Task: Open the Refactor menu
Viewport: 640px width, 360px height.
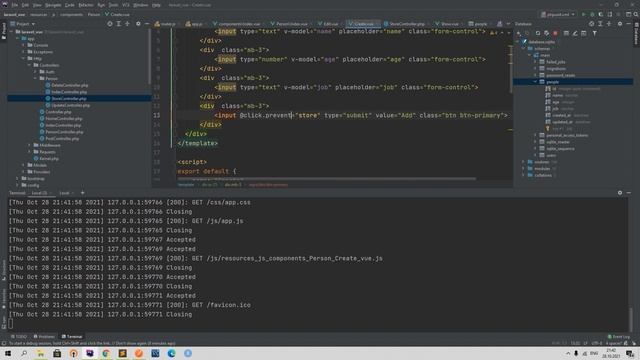Action: coord(86,5)
